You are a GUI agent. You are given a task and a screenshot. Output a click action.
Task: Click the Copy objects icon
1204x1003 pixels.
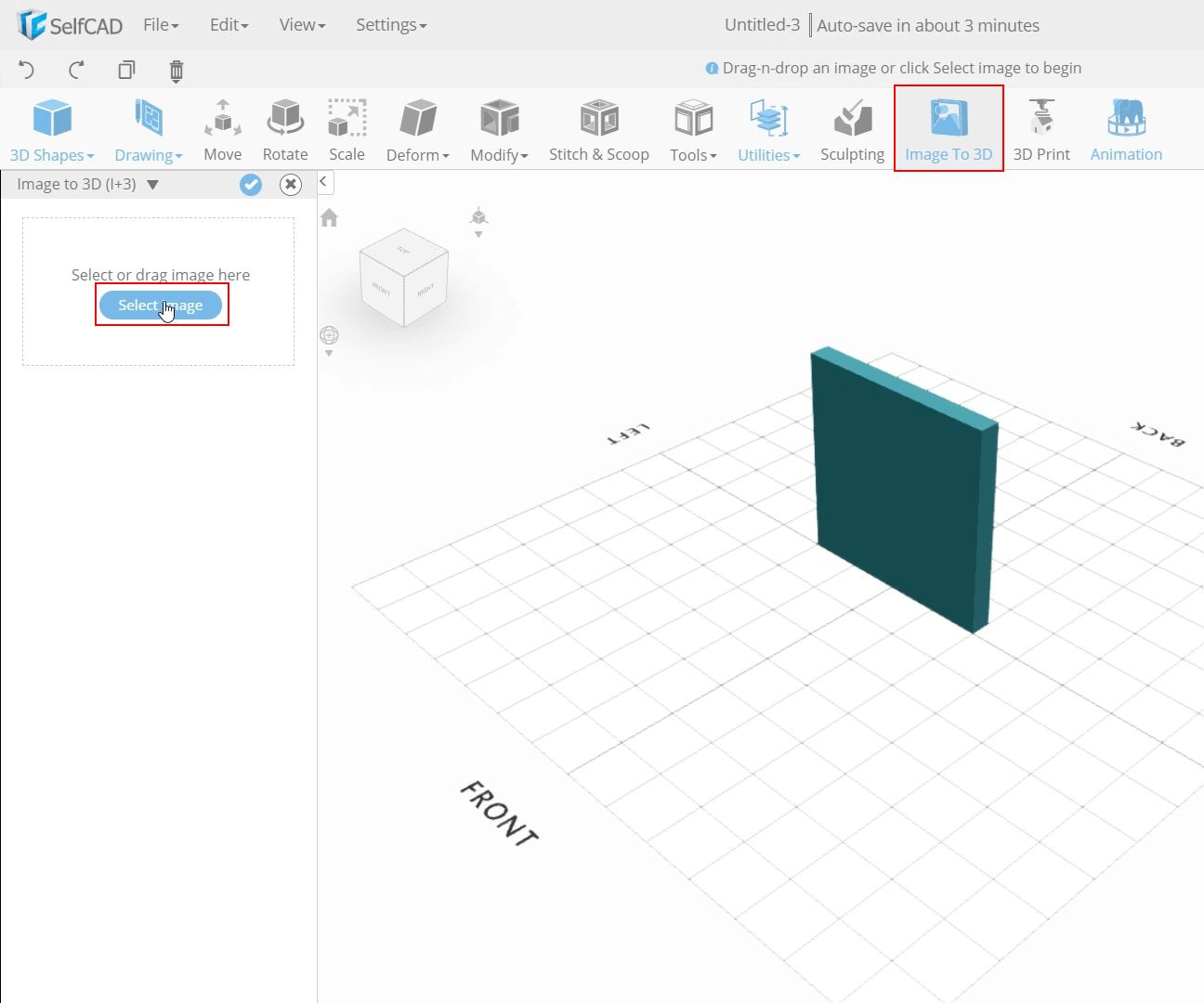point(126,70)
